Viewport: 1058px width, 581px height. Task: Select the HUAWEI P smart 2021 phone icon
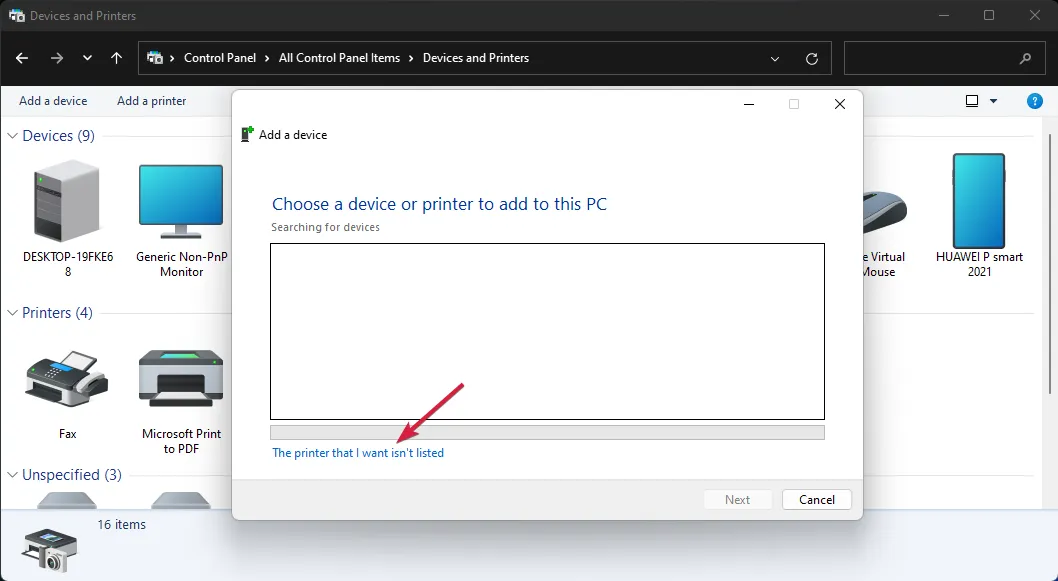[978, 202]
